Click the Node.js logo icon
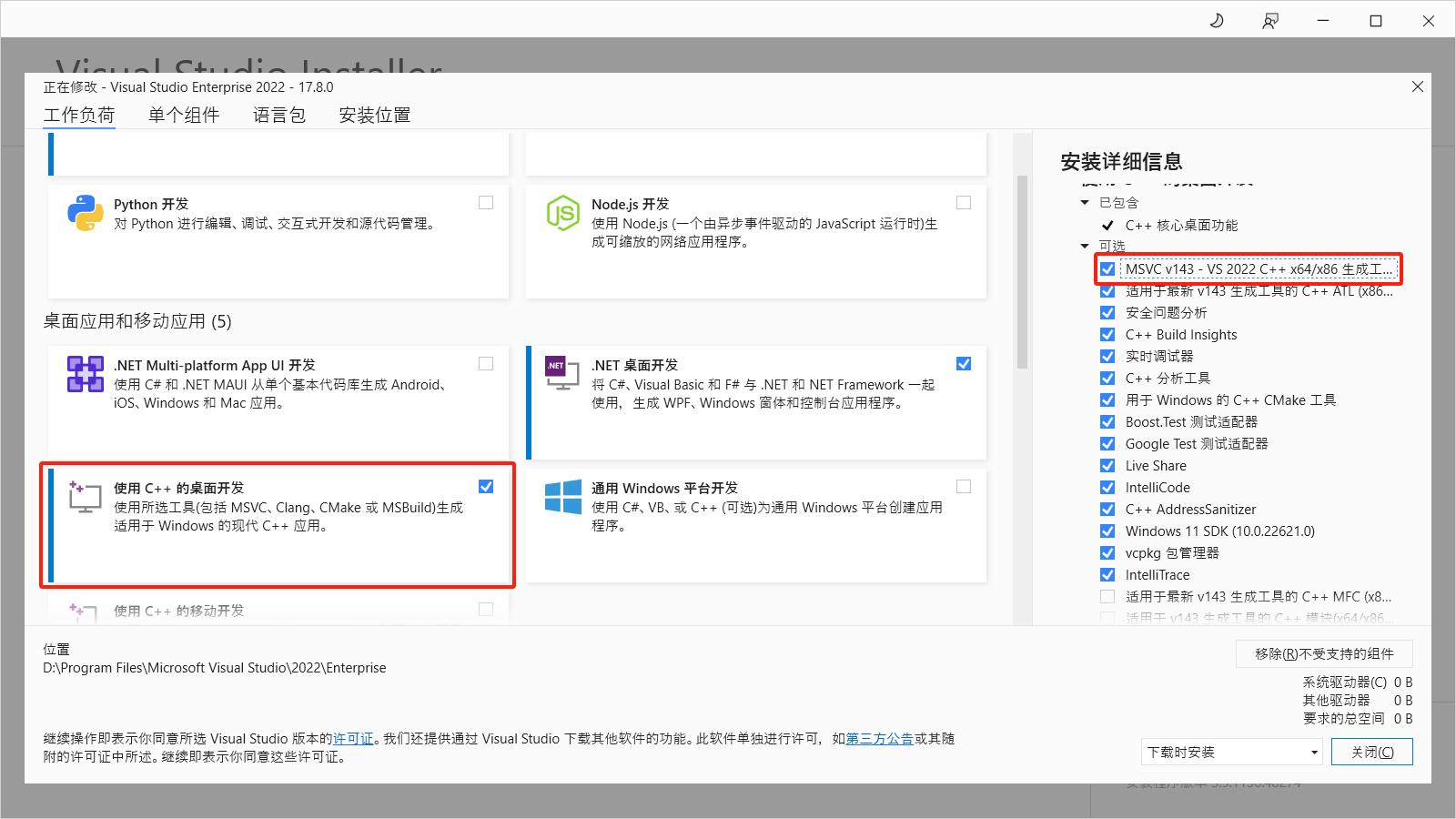 point(563,213)
